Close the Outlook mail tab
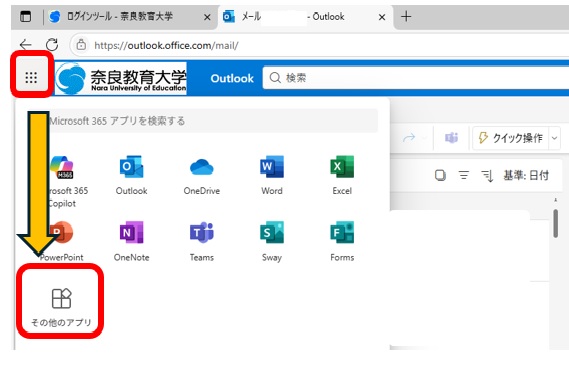The image size is (569, 371). tap(382, 17)
